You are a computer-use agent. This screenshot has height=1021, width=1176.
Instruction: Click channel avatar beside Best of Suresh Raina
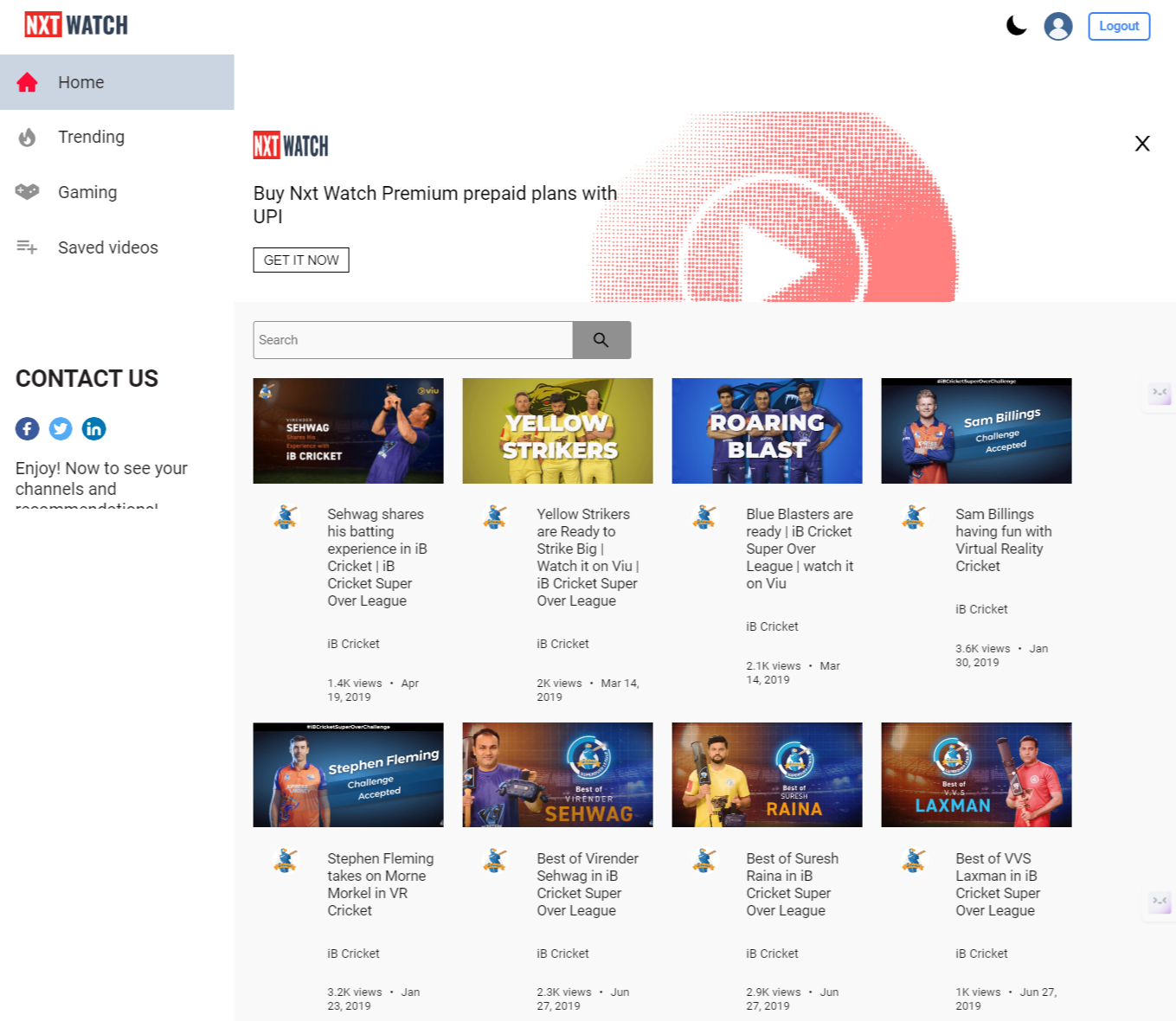704,861
